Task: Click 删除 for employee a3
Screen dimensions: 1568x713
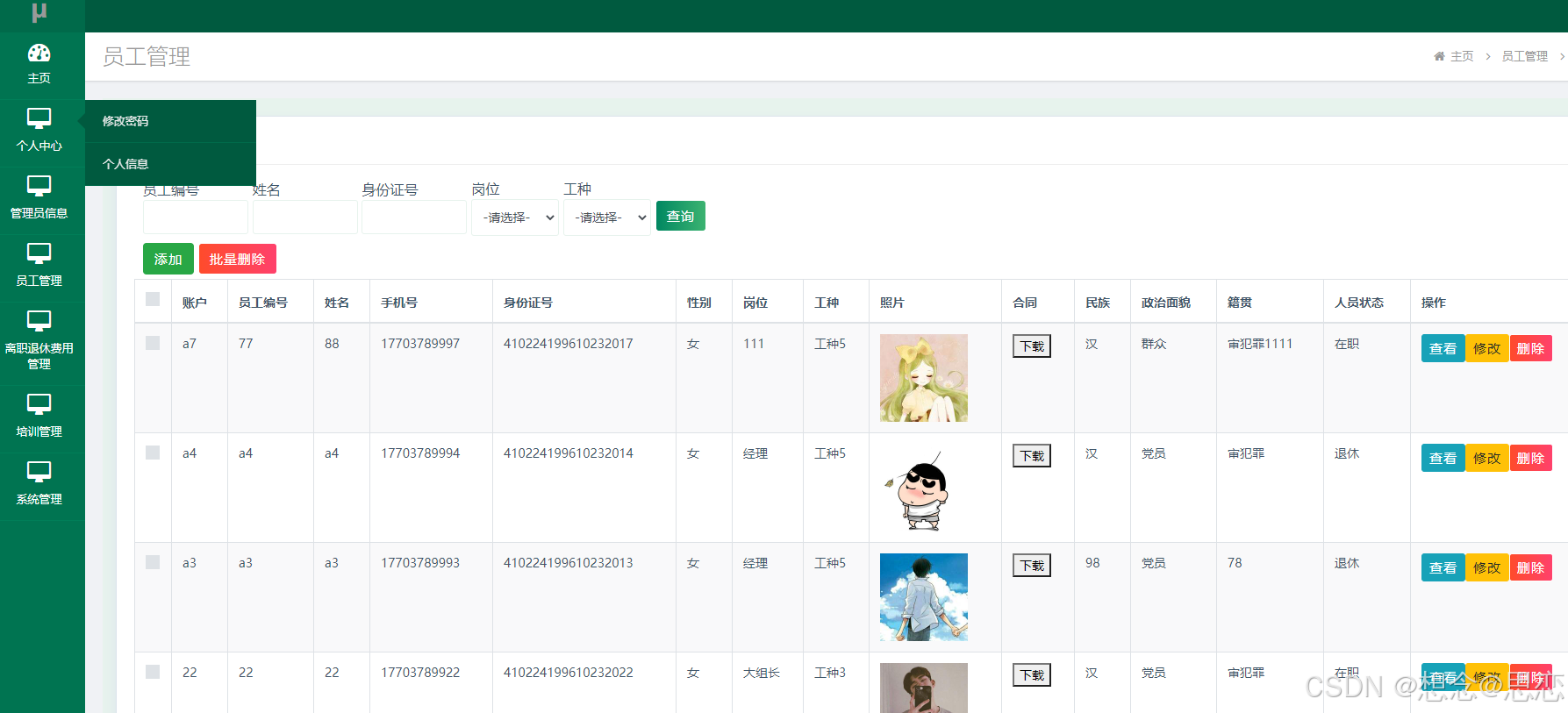Action: tap(1530, 567)
